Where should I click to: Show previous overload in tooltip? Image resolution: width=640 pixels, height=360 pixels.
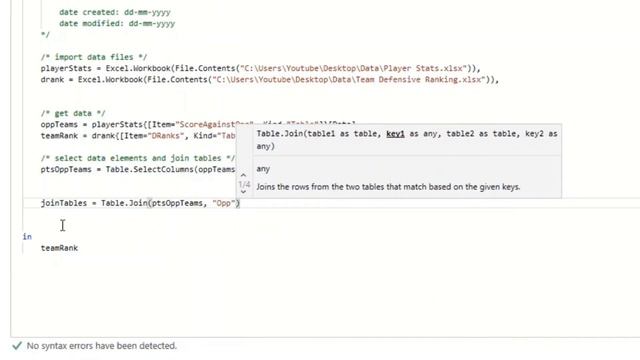[x=243, y=175]
